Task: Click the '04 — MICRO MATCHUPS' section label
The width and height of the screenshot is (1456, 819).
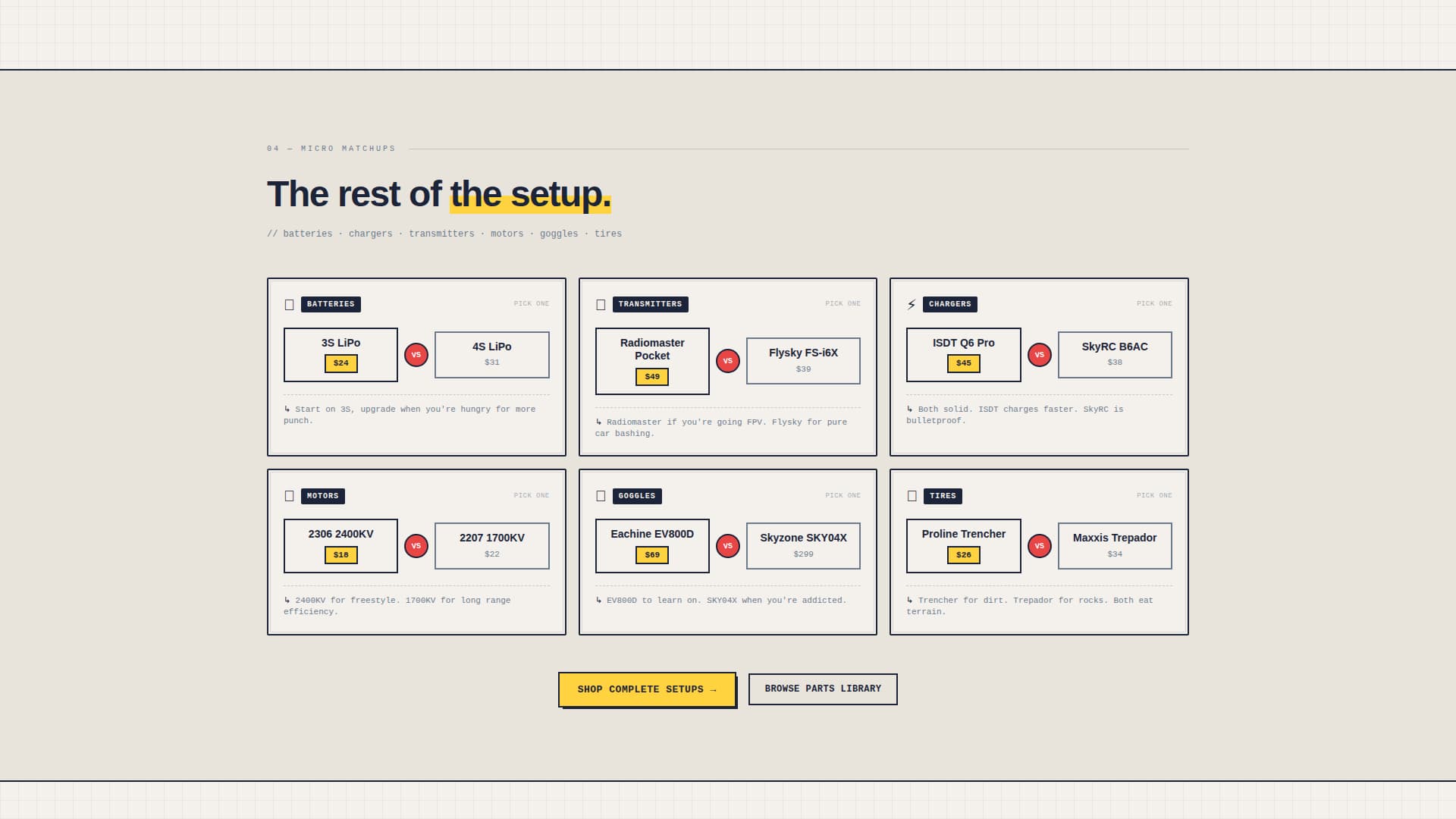Action: point(331,149)
